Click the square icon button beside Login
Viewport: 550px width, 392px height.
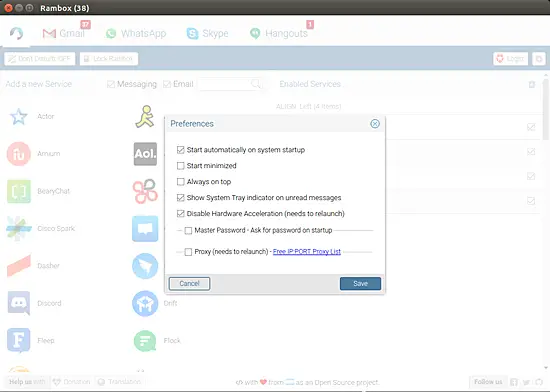(539, 59)
